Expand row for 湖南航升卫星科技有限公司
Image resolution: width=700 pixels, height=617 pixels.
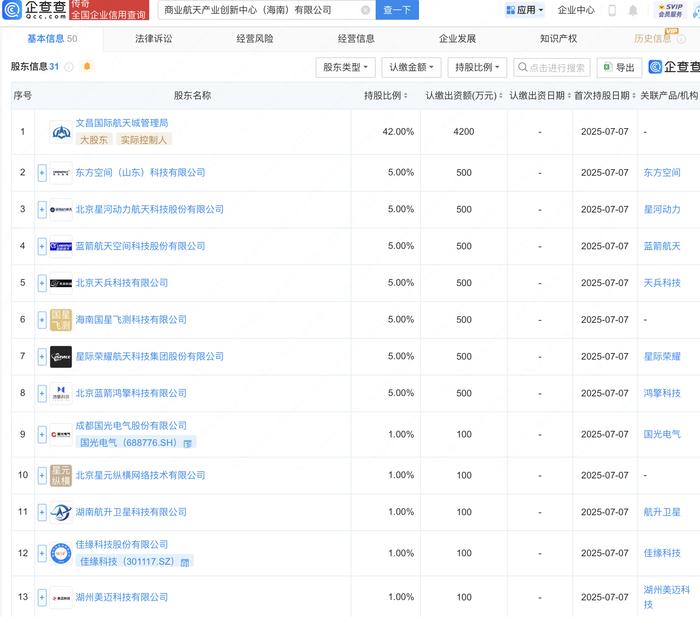pyautogui.click(x=42, y=512)
